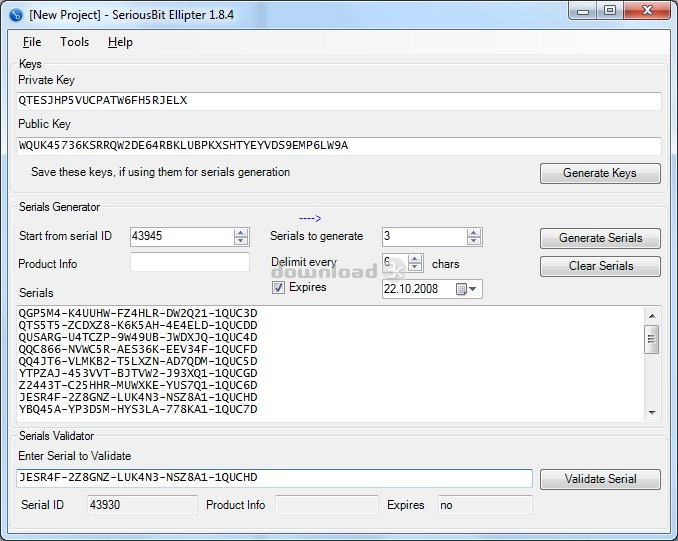Click the Validate Serial button

click(x=600, y=479)
